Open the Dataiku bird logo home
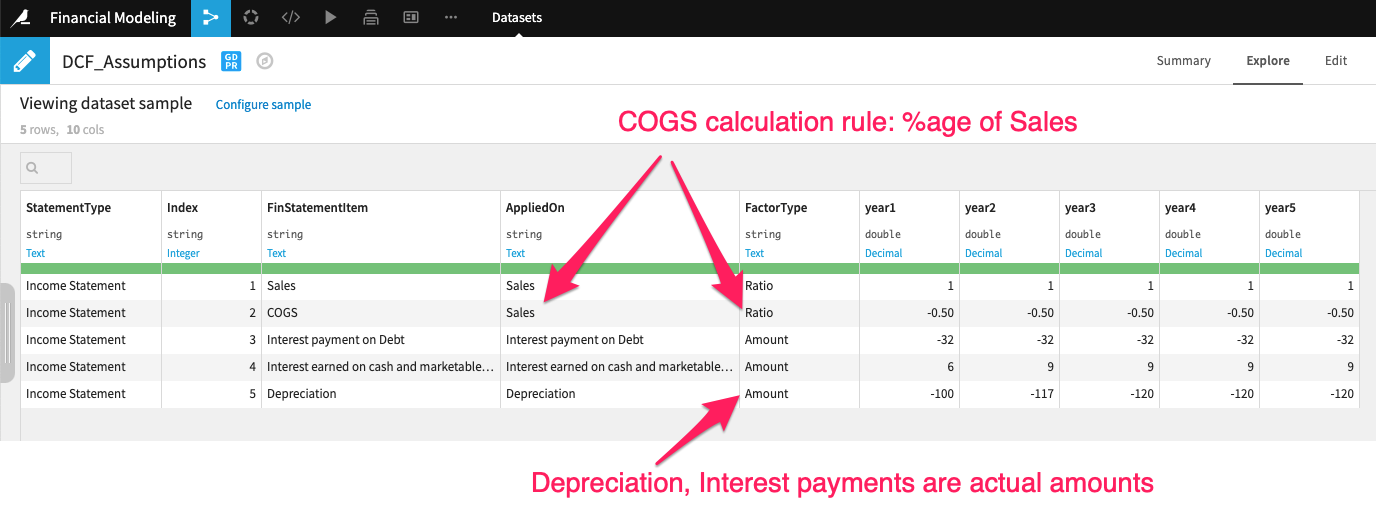 [x=18, y=18]
